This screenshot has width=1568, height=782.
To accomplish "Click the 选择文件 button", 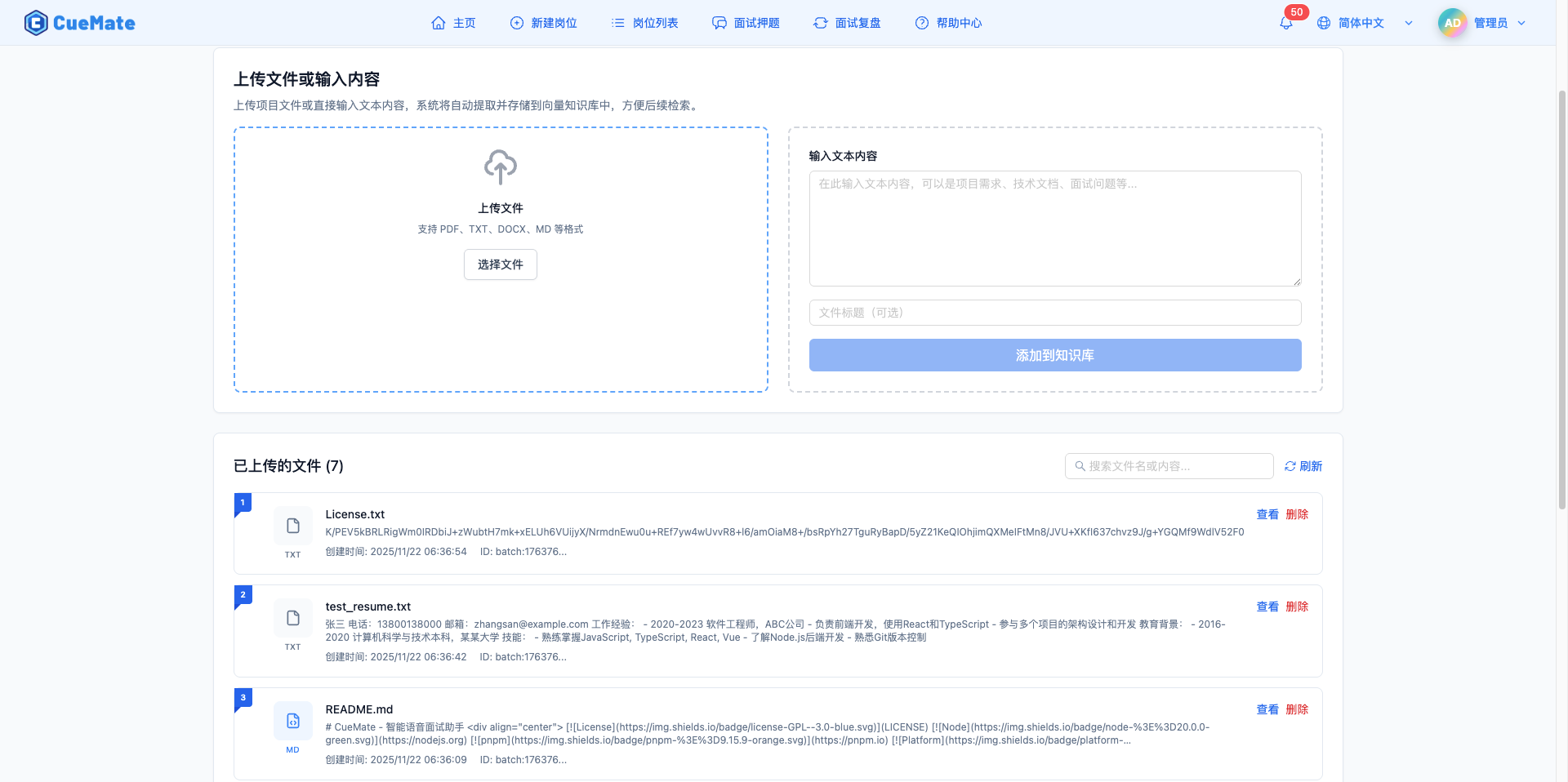I will [500, 264].
